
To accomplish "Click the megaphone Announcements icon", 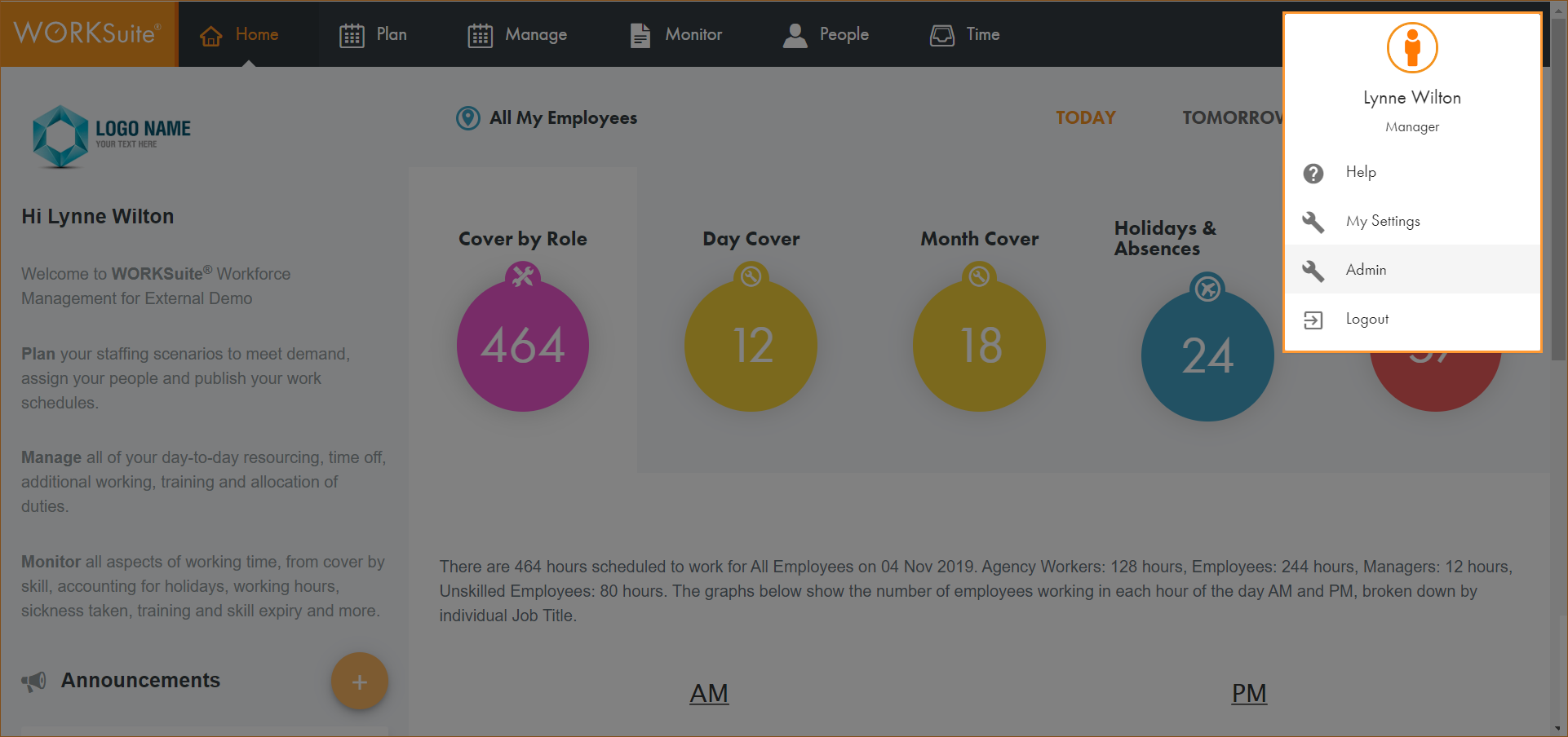I will click(33, 682).
